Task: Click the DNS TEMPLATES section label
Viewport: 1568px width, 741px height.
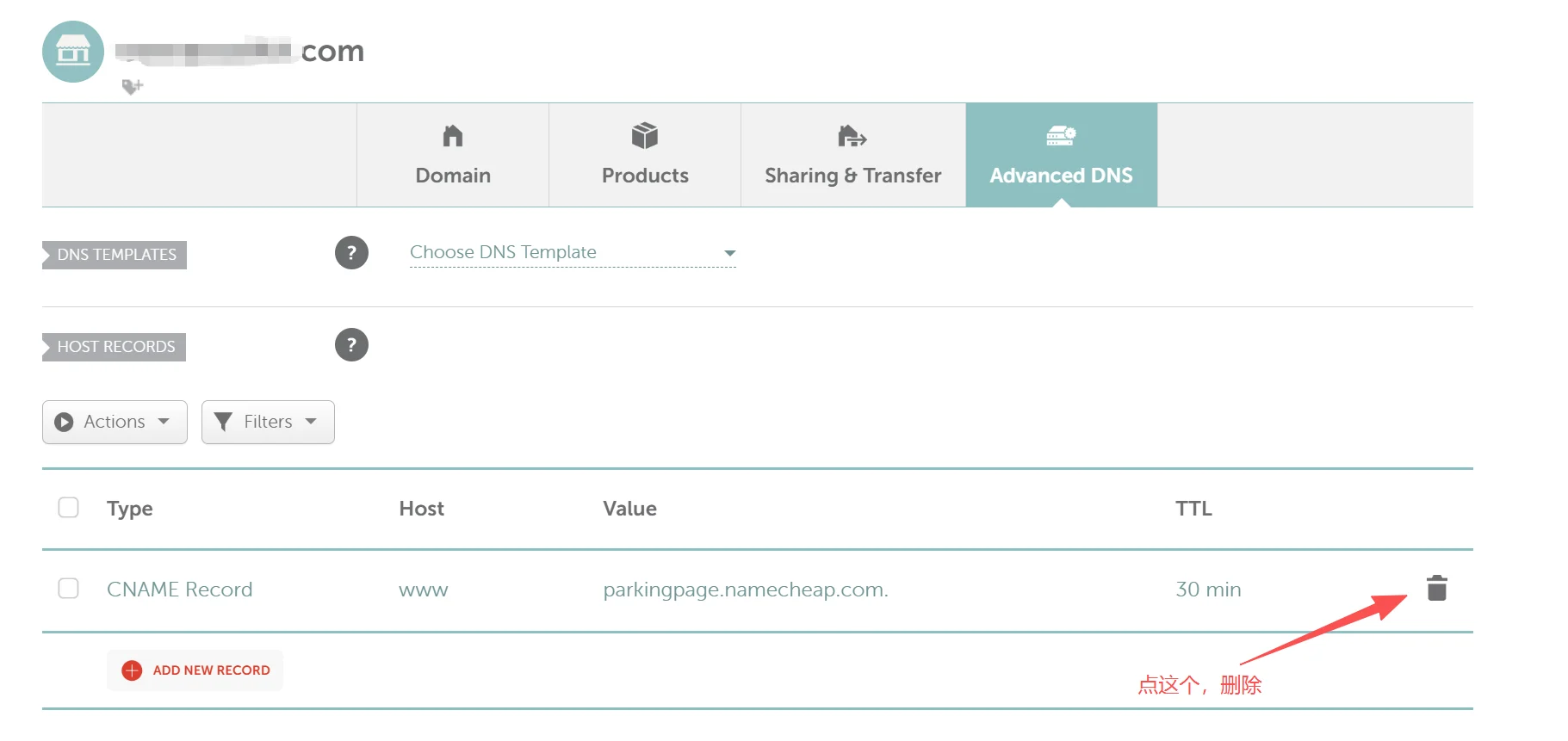Action: (x=115, y=255)
